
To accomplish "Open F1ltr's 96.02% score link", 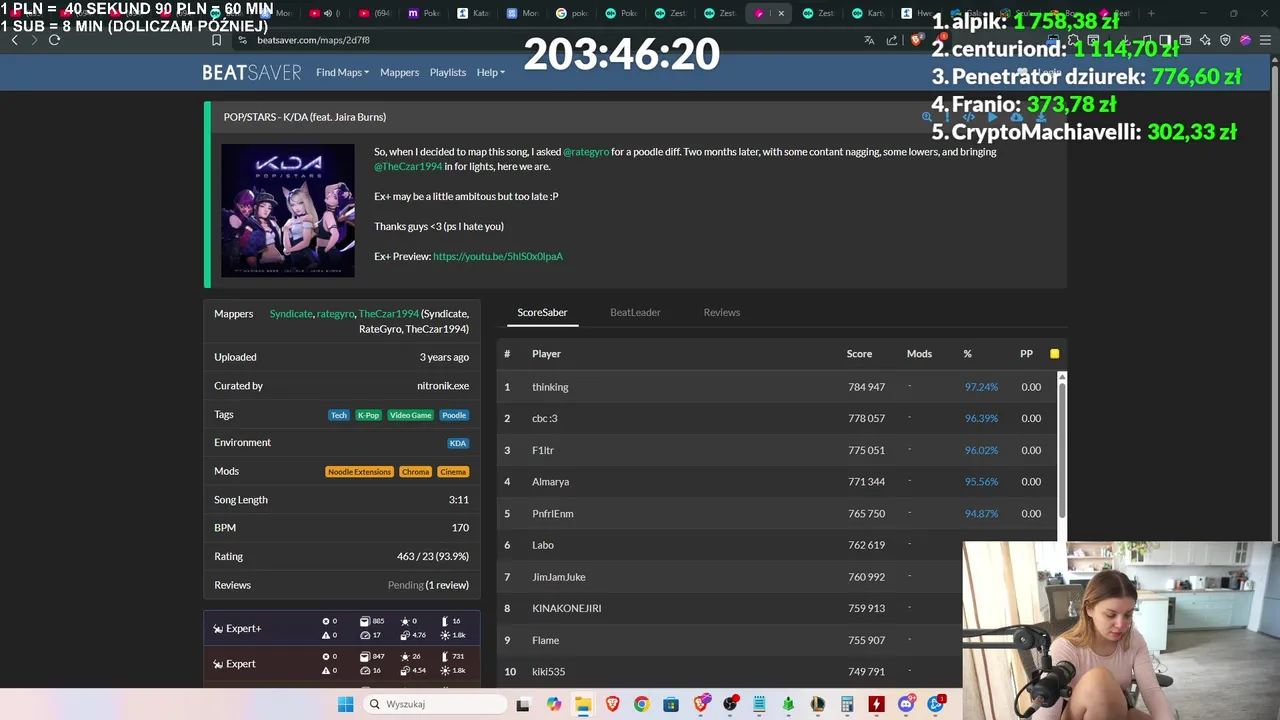I will pos(981,450).
